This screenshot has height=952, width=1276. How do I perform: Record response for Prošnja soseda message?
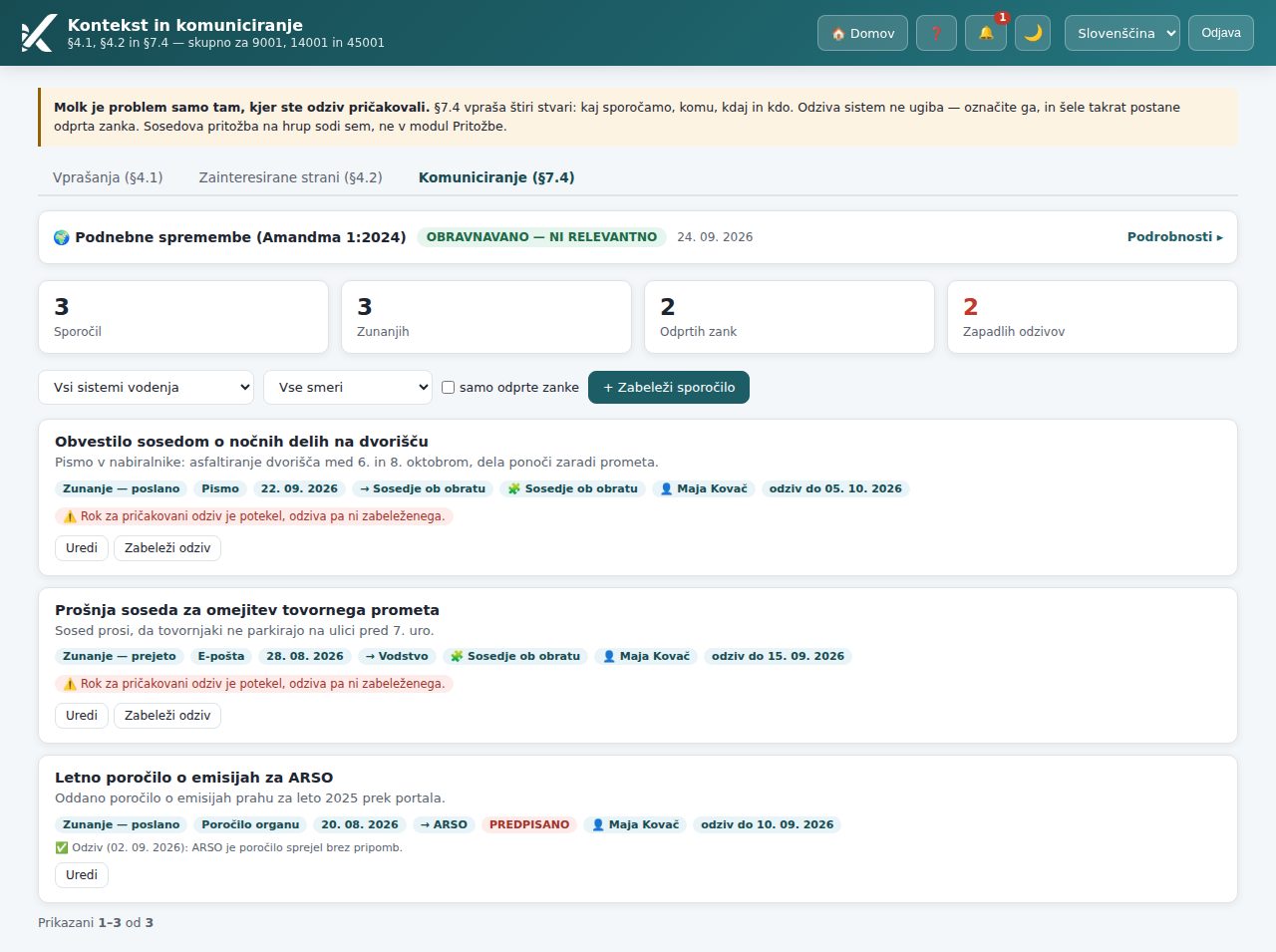(x=167, y=716)
